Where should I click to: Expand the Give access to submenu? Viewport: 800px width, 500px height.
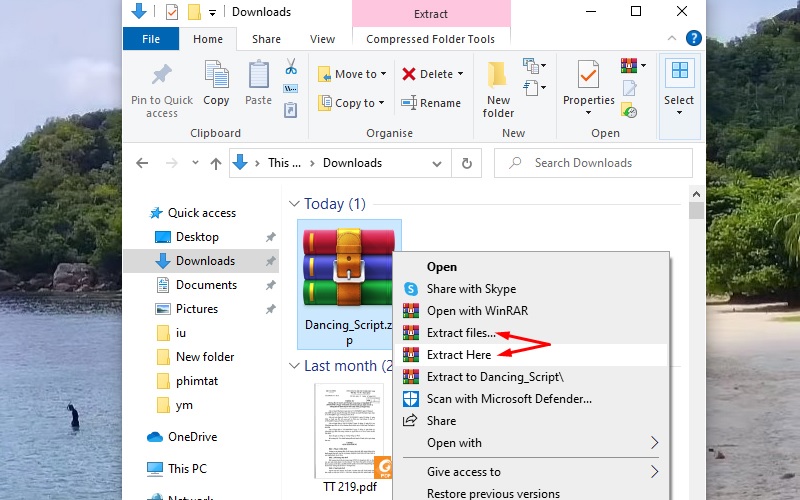tap(531, 472)
